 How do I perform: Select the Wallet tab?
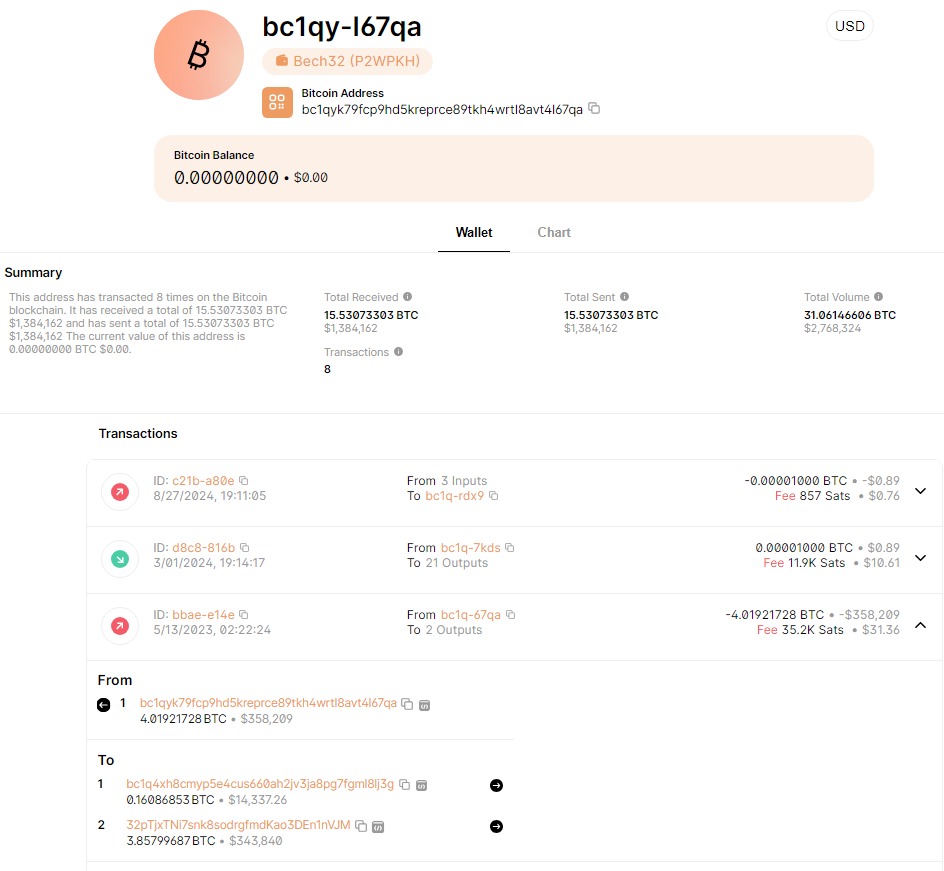click(474, 232)
